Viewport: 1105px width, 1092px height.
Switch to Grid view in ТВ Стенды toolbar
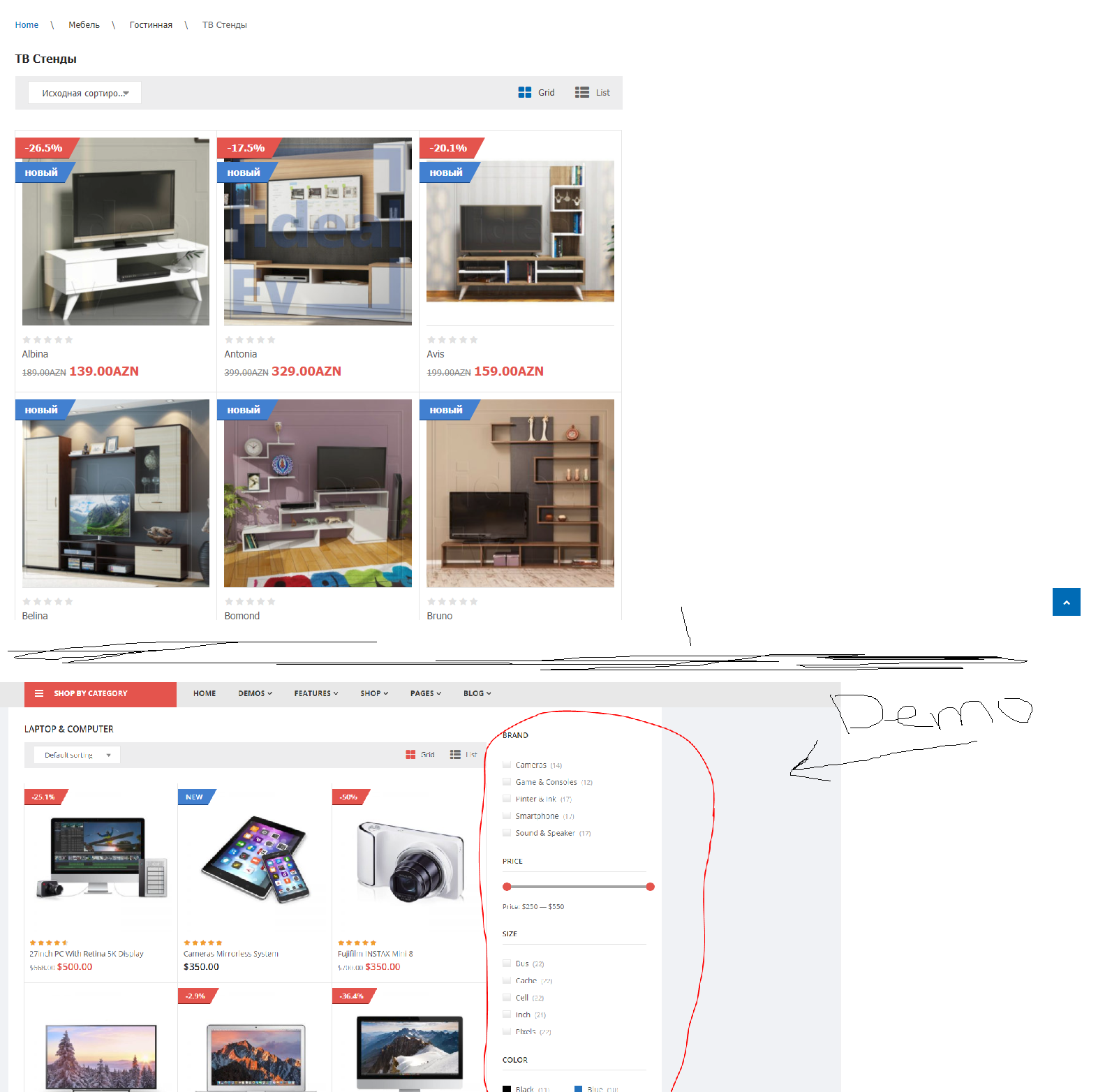pos(536,92)
